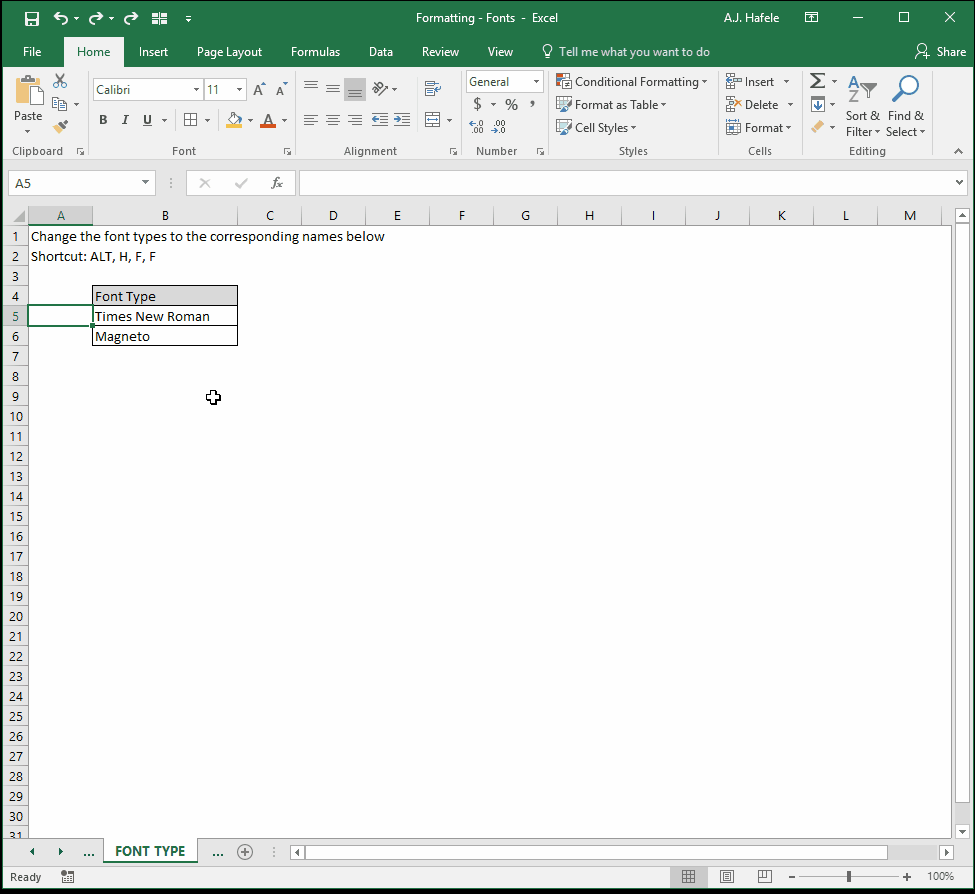975x894 pixels.
Task: Toggle align text left
Action: coord(311,119)
